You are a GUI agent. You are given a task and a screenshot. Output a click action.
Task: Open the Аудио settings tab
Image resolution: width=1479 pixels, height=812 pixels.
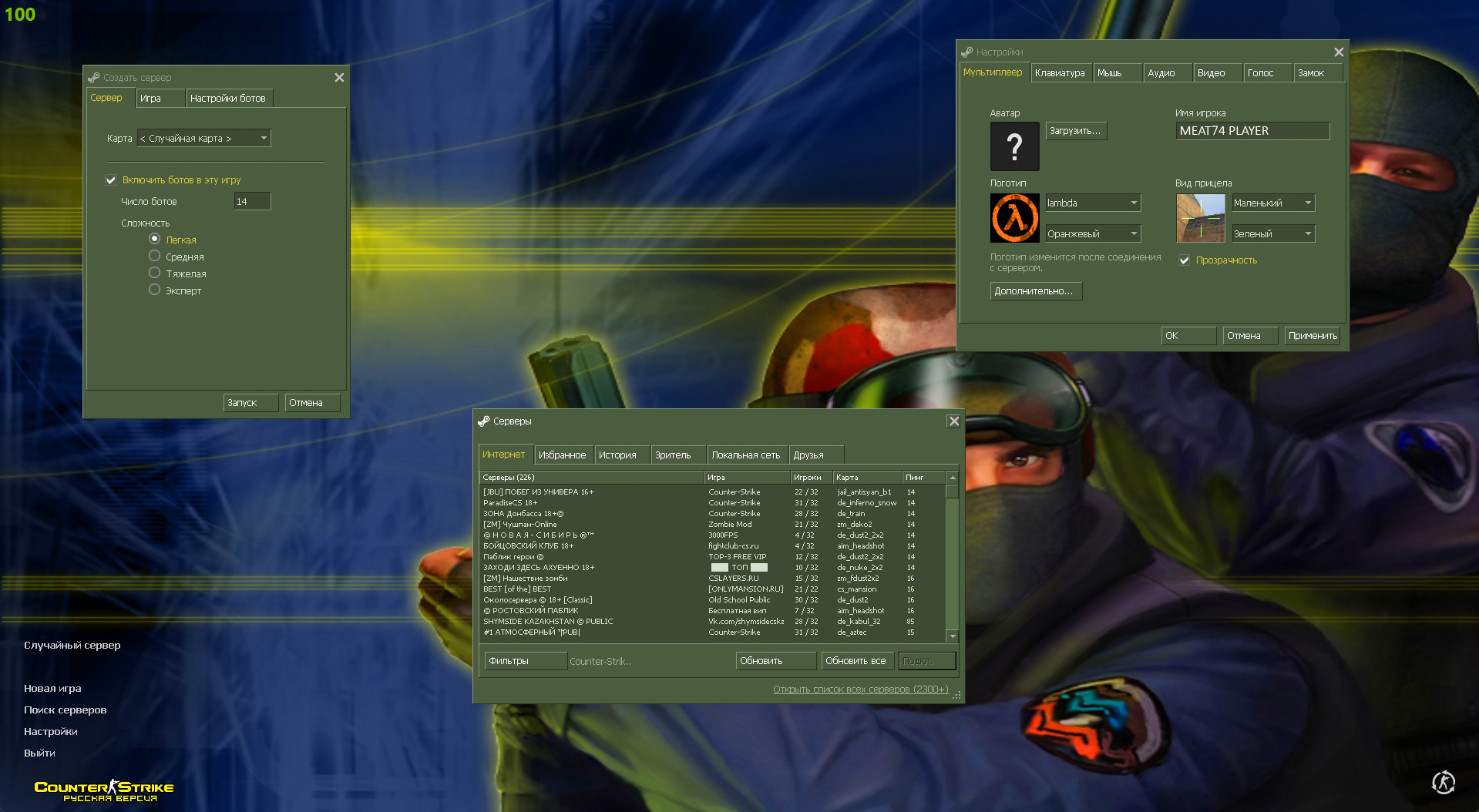[x=1167, y=73]
